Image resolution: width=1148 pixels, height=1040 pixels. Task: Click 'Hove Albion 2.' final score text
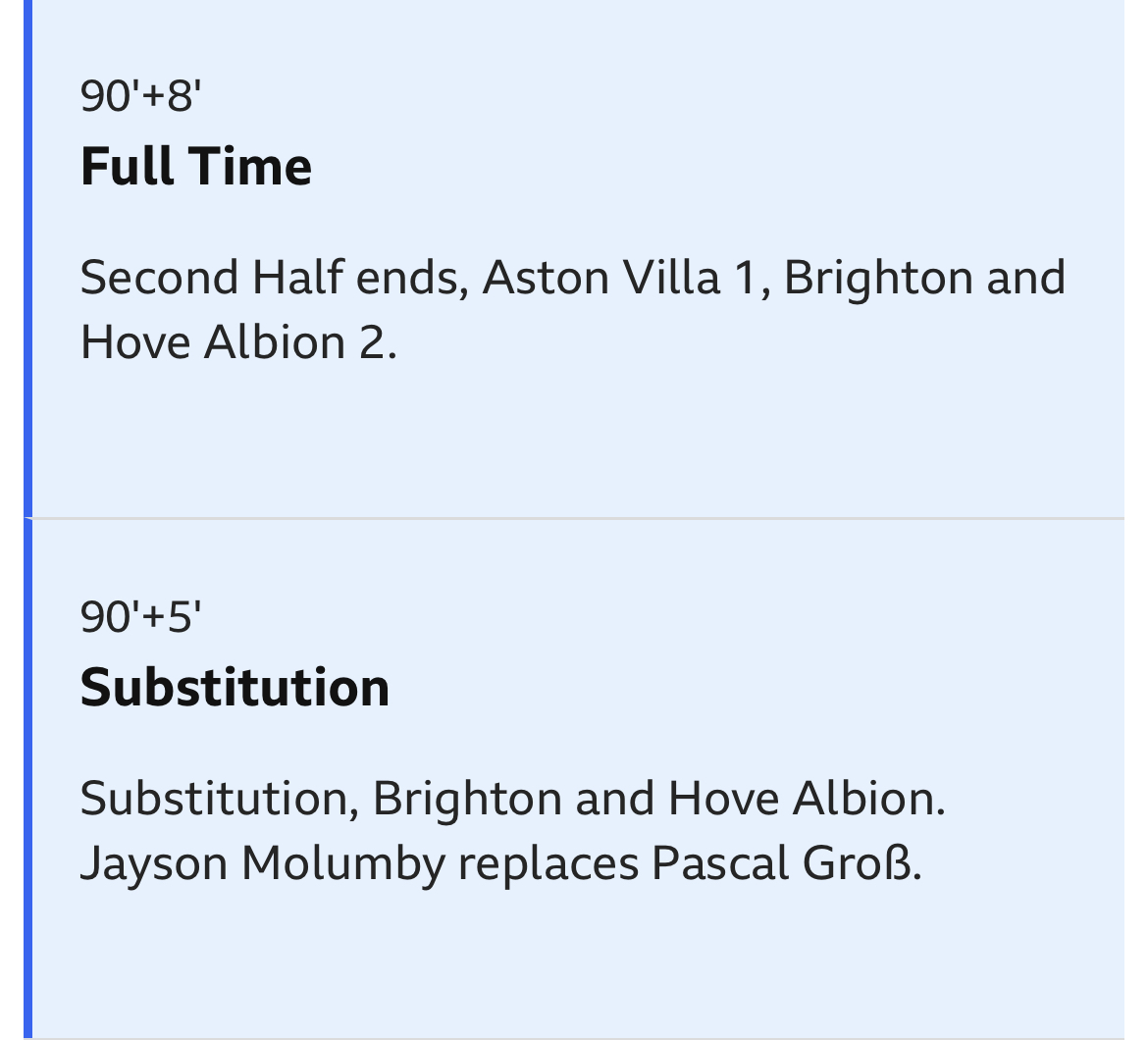[x=238, y=342]
